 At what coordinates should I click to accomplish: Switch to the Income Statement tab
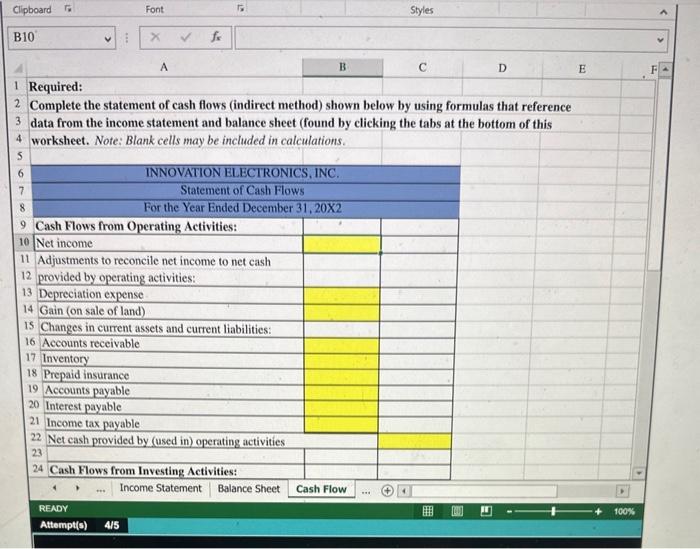(160, 488)
